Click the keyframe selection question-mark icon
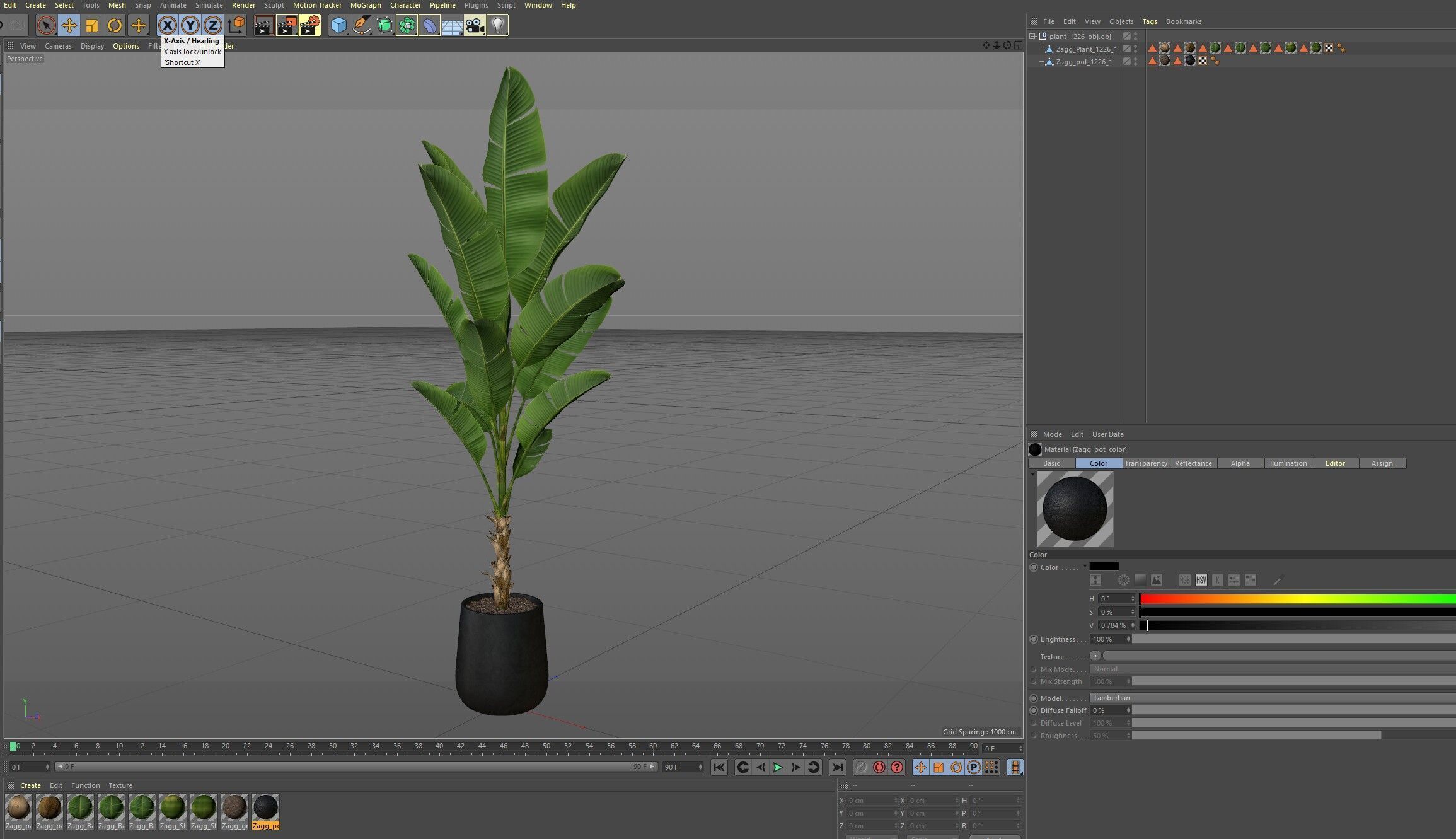This screenshot has width=1456, height=839. (x=897, y=767)
